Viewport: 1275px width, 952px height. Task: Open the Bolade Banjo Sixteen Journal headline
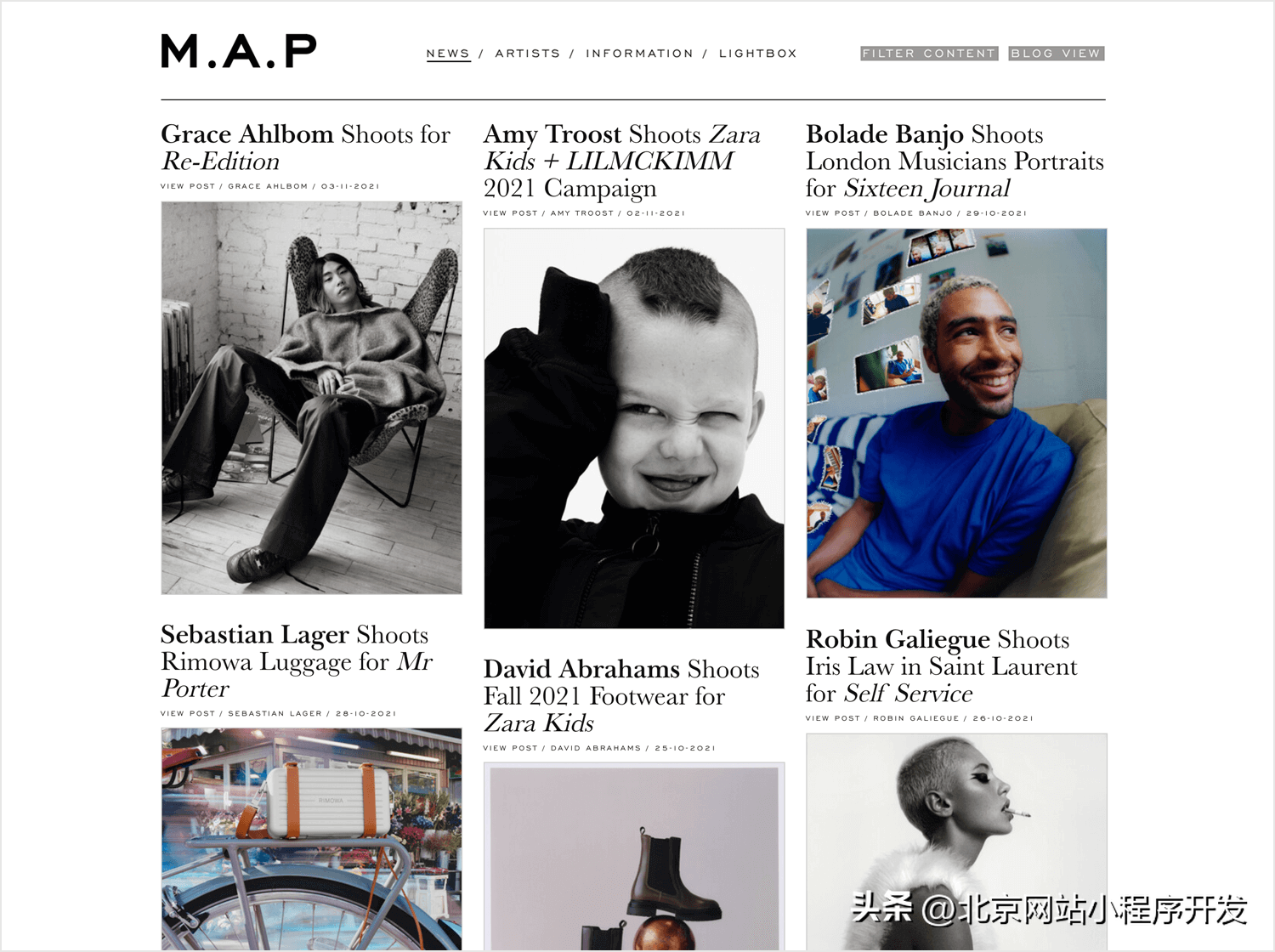955,161
